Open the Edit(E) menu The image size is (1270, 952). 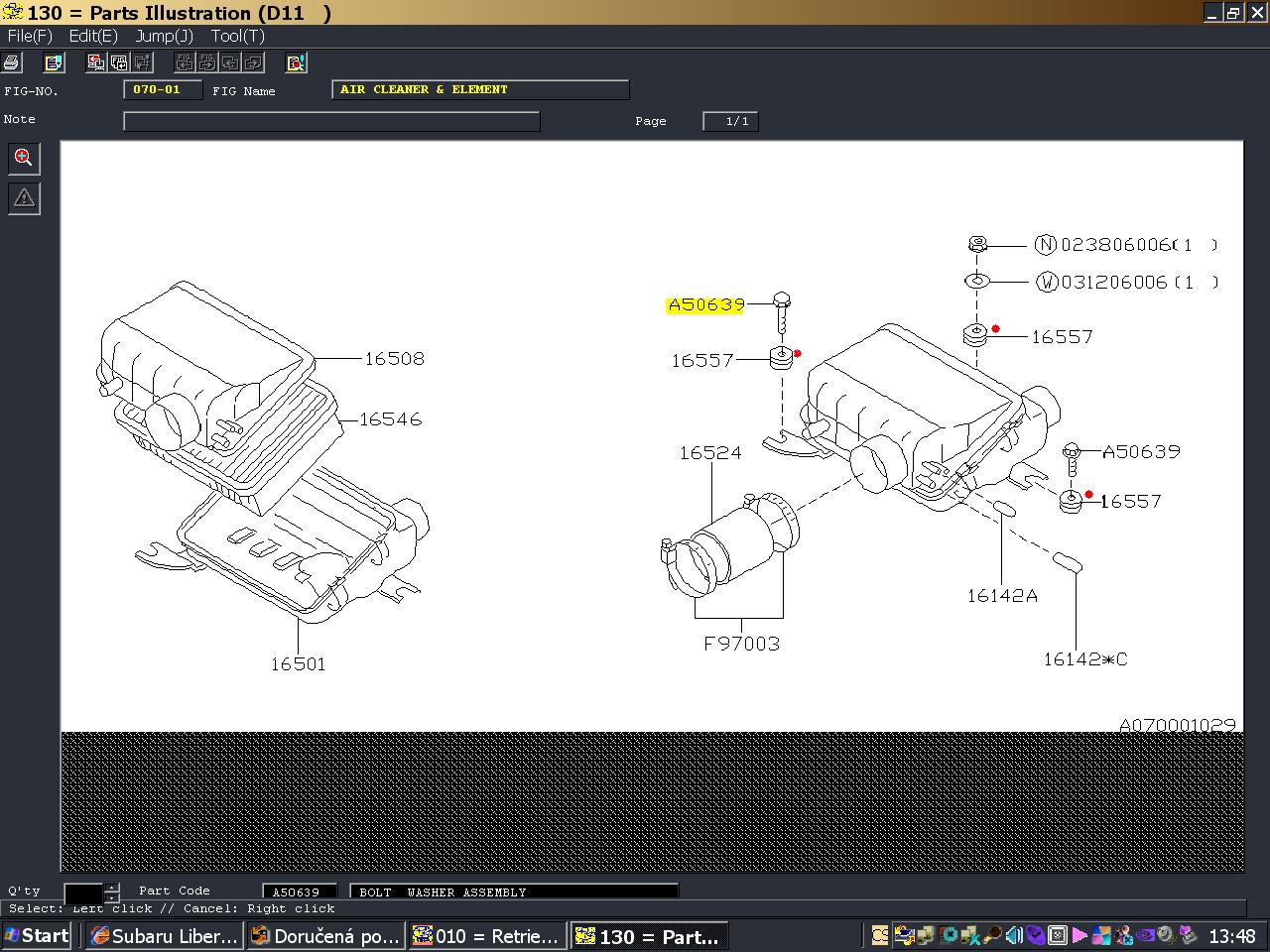(93, 36)
